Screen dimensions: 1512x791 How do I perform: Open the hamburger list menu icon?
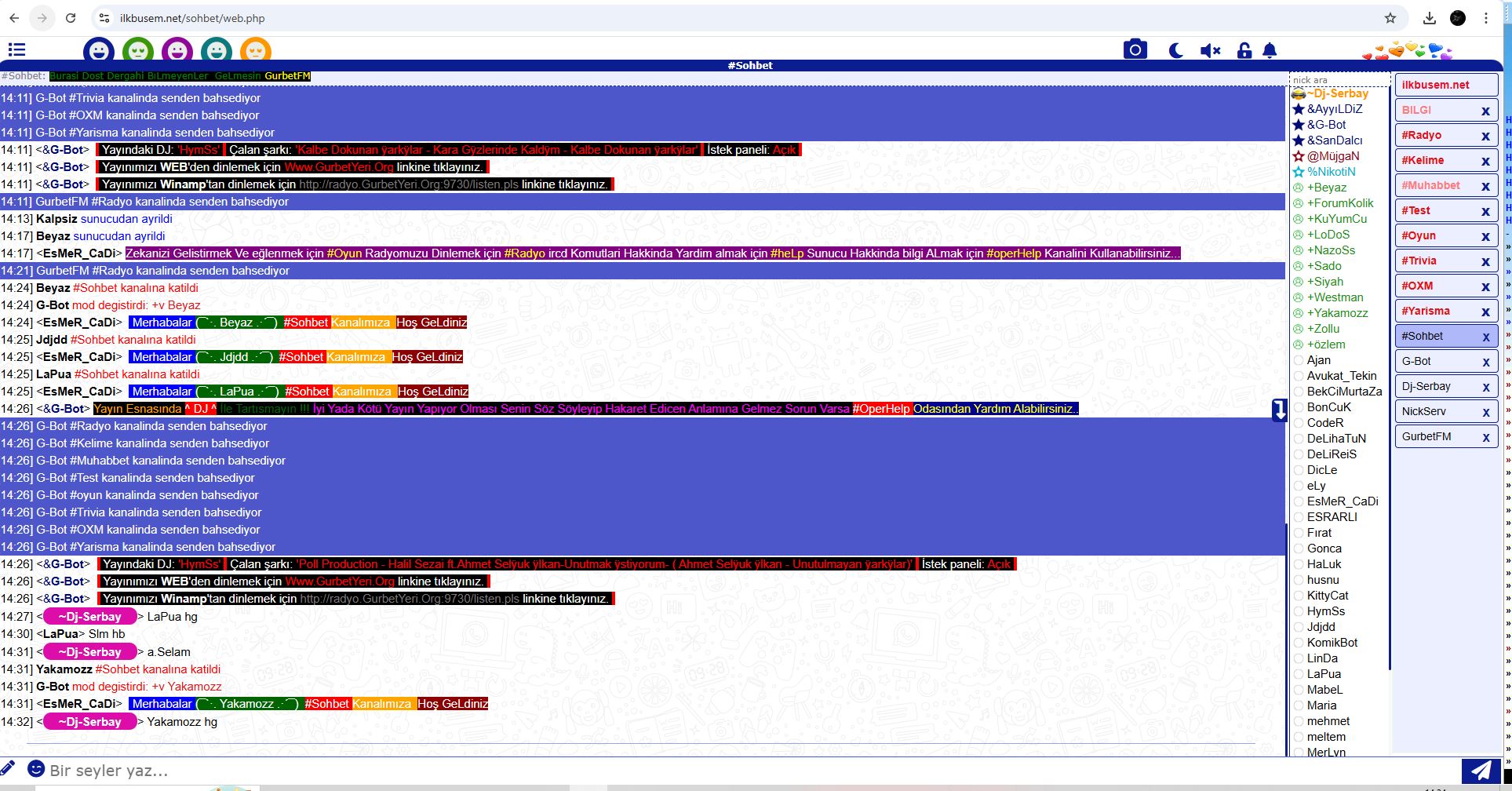point(16,50)
